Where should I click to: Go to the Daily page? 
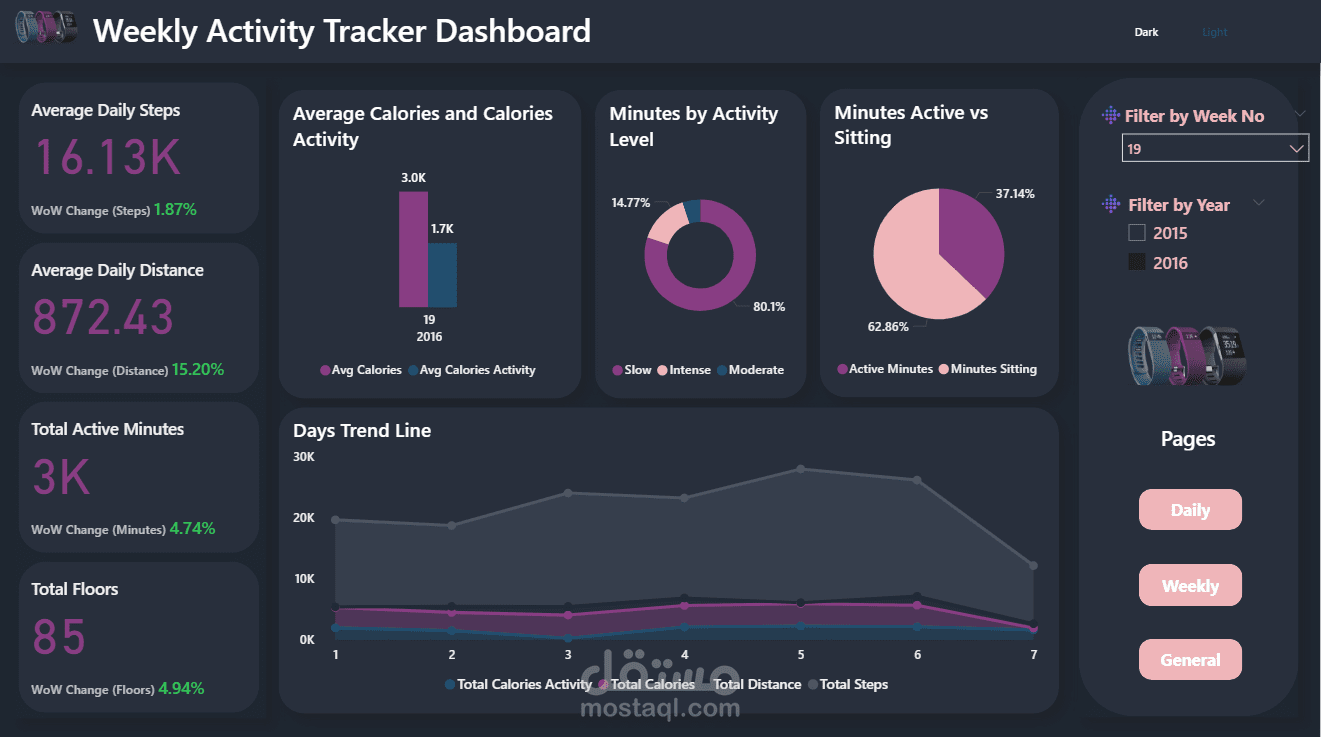coord(1190,510)
